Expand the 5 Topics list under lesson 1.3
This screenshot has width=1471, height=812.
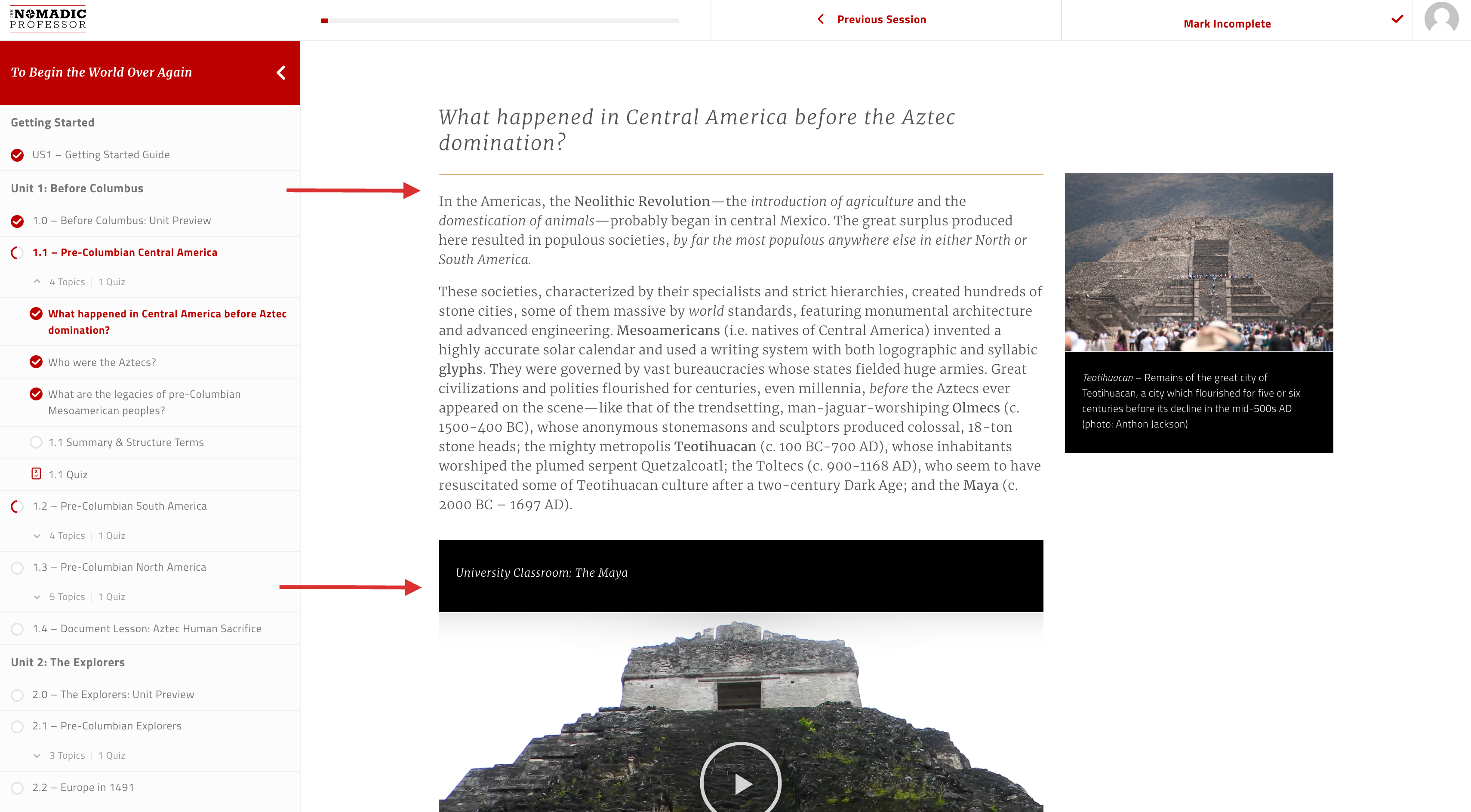37,597
